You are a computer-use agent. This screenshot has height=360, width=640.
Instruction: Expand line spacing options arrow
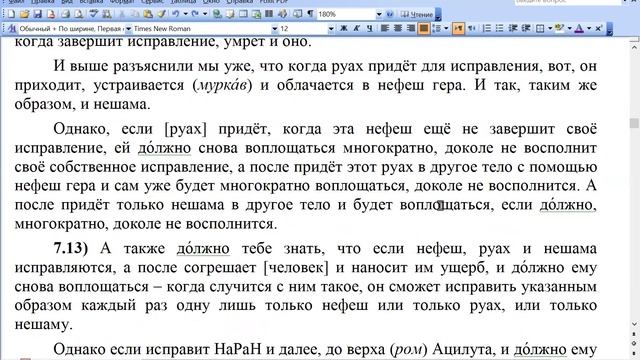(x=446, y=29)
